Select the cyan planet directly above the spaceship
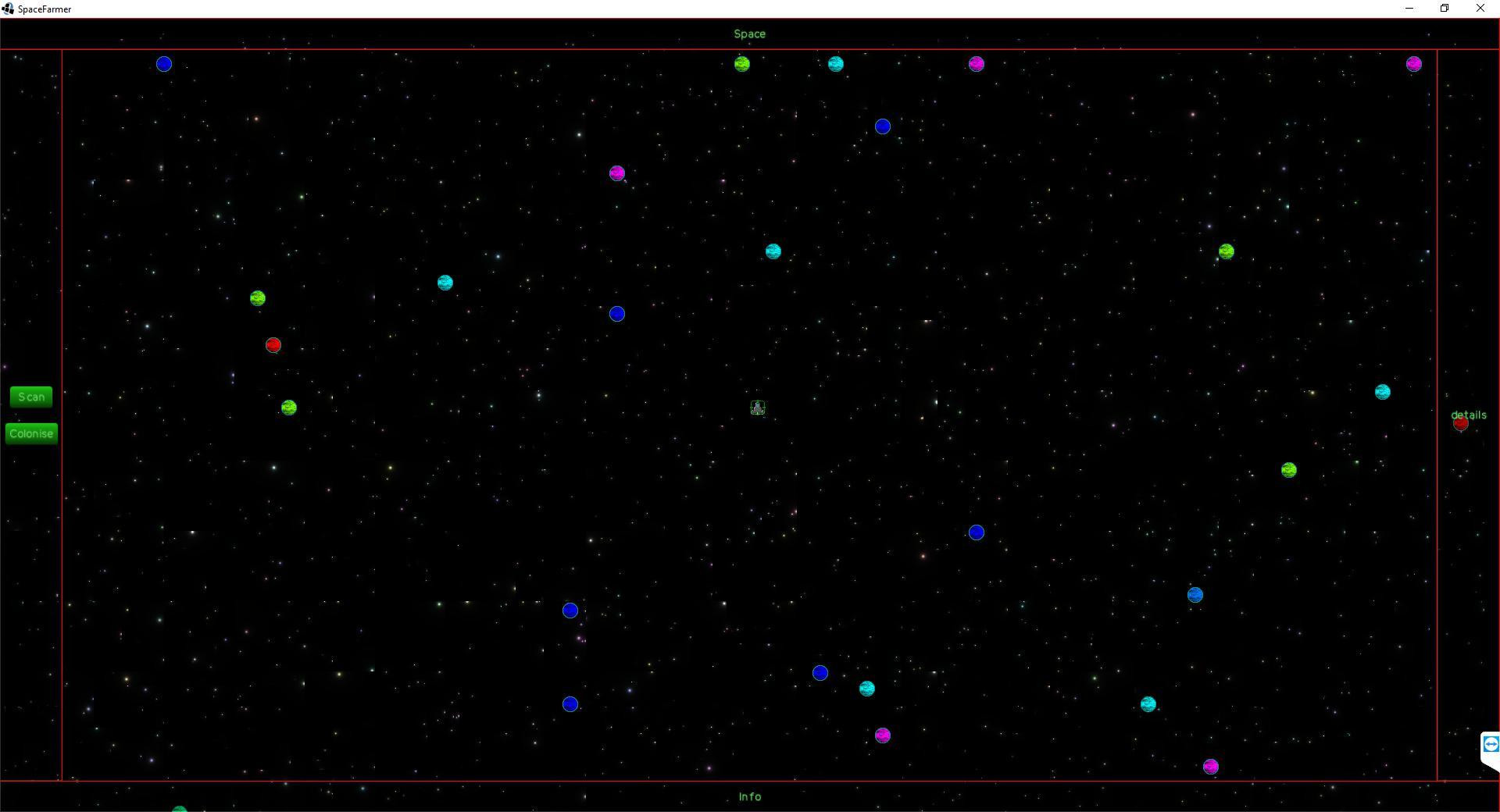The height and width of the screenshot is (812, 1500). (x=773, y=251)
